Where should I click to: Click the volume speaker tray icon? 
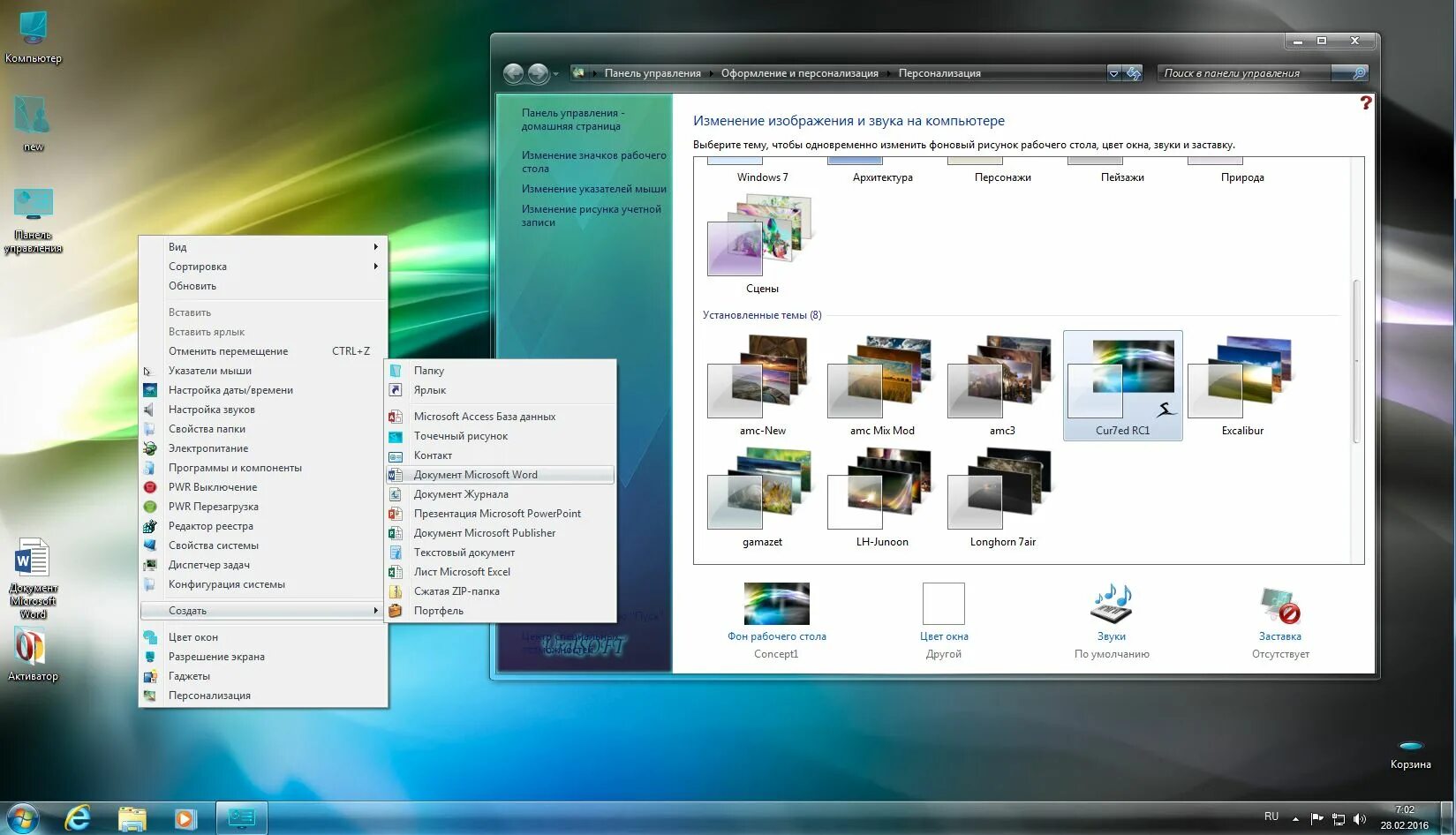1360,818
